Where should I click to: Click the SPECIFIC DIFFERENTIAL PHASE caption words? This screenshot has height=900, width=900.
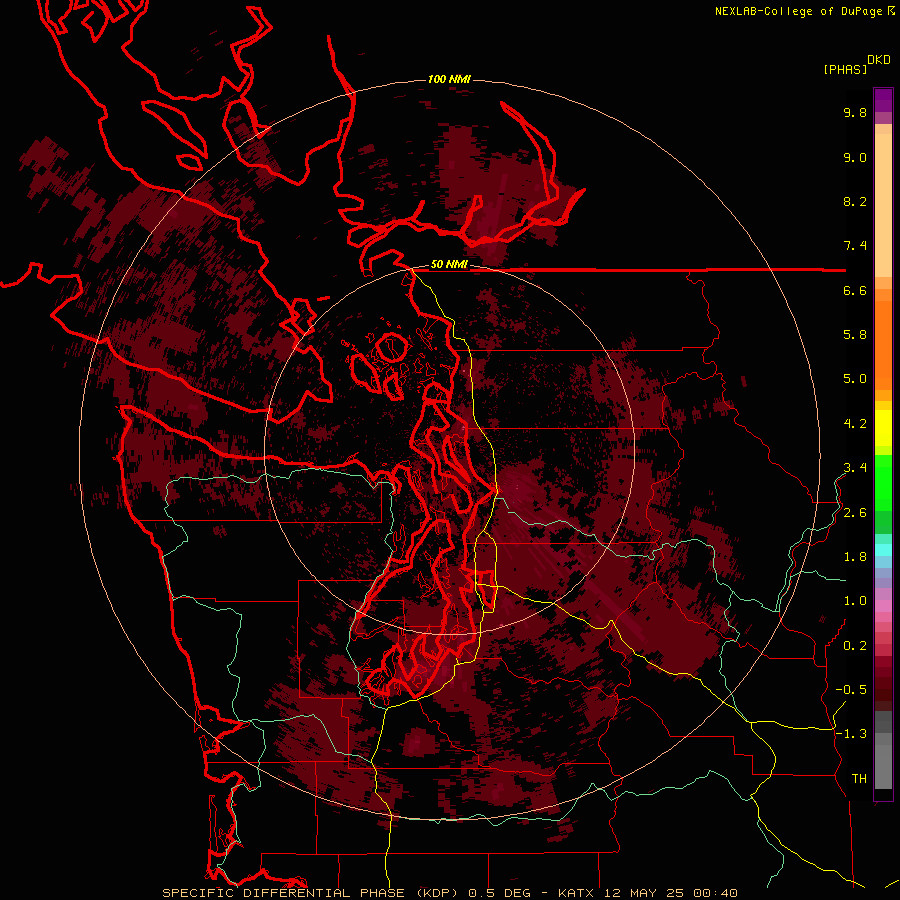pyautogui.click(x=283, y=893)
